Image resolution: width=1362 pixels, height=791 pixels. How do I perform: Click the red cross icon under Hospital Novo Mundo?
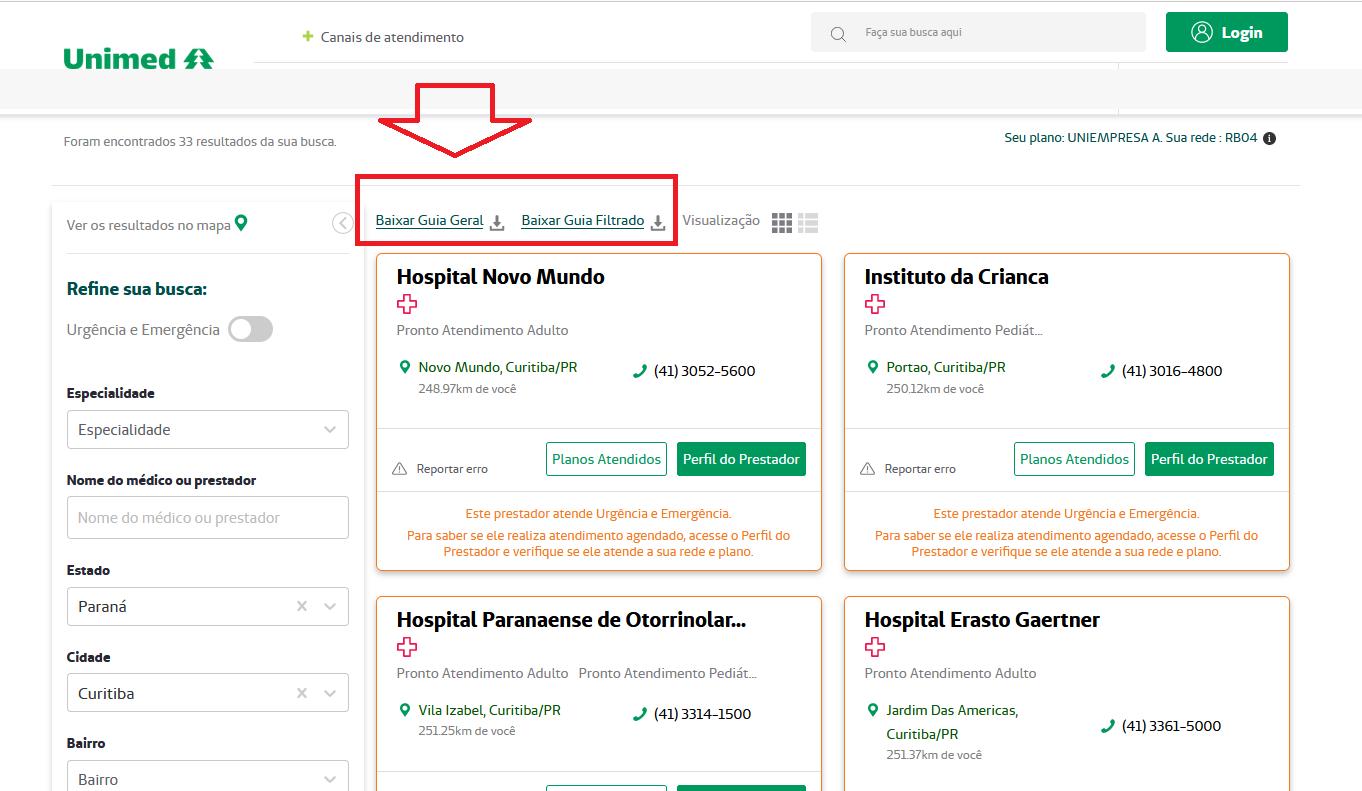tap(407, 304)
